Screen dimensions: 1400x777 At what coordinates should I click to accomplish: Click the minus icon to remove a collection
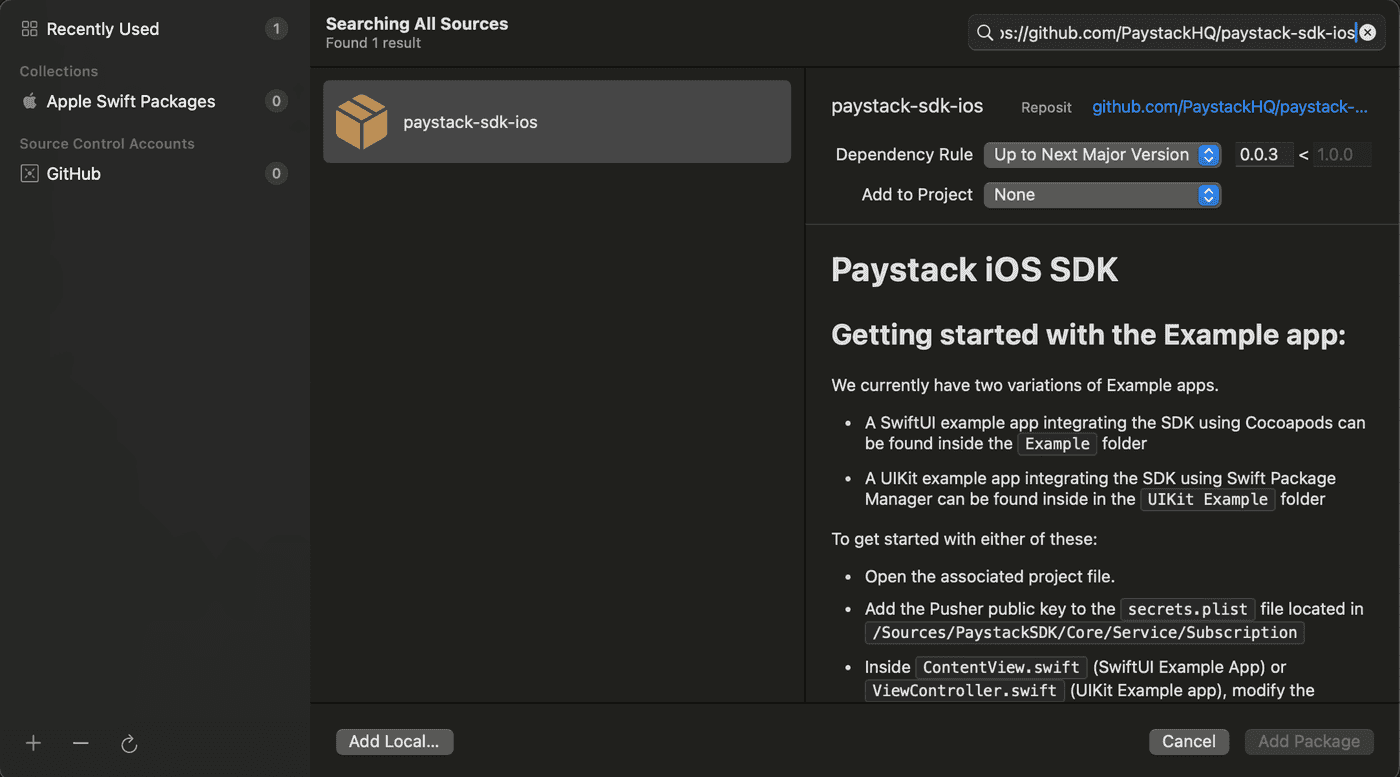point(81,743)
